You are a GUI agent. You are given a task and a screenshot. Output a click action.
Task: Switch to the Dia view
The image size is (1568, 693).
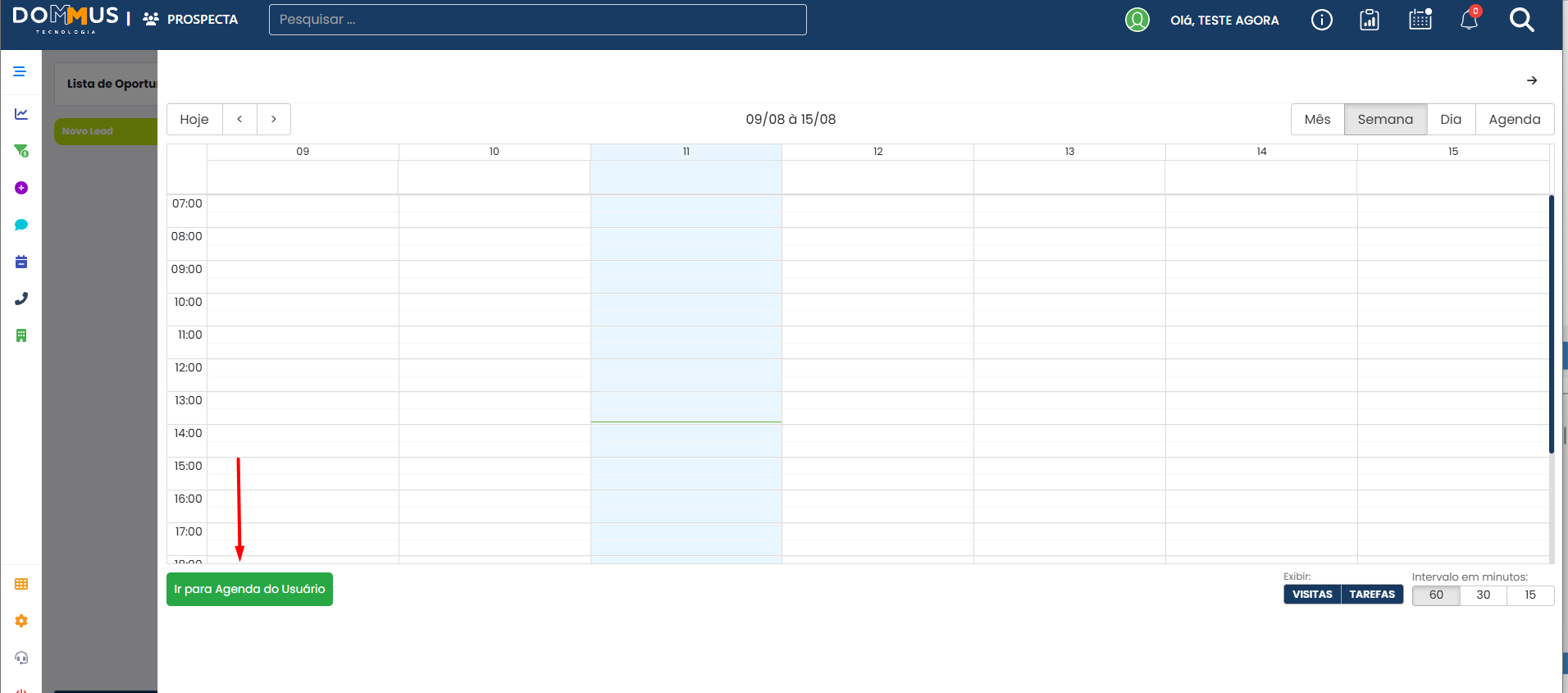point(1451,119)
